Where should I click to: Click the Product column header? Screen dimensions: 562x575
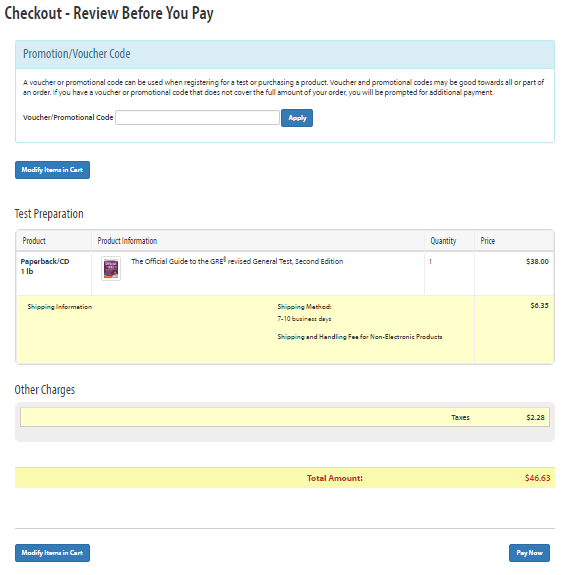coord(34,241)
